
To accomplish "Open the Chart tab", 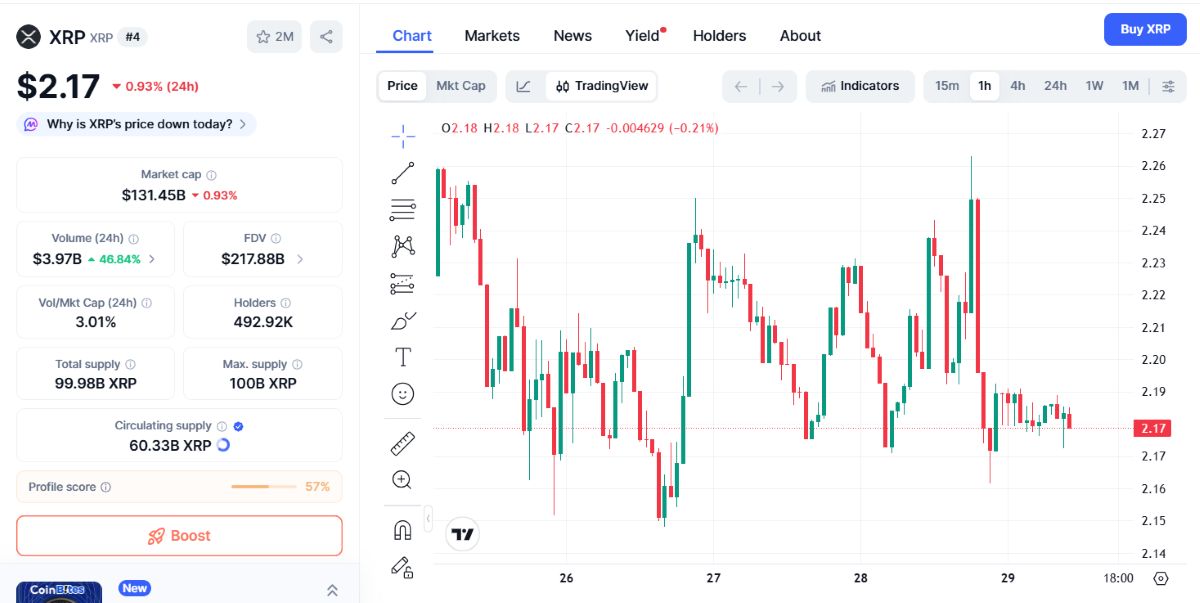I will click(x=412, y=36).
